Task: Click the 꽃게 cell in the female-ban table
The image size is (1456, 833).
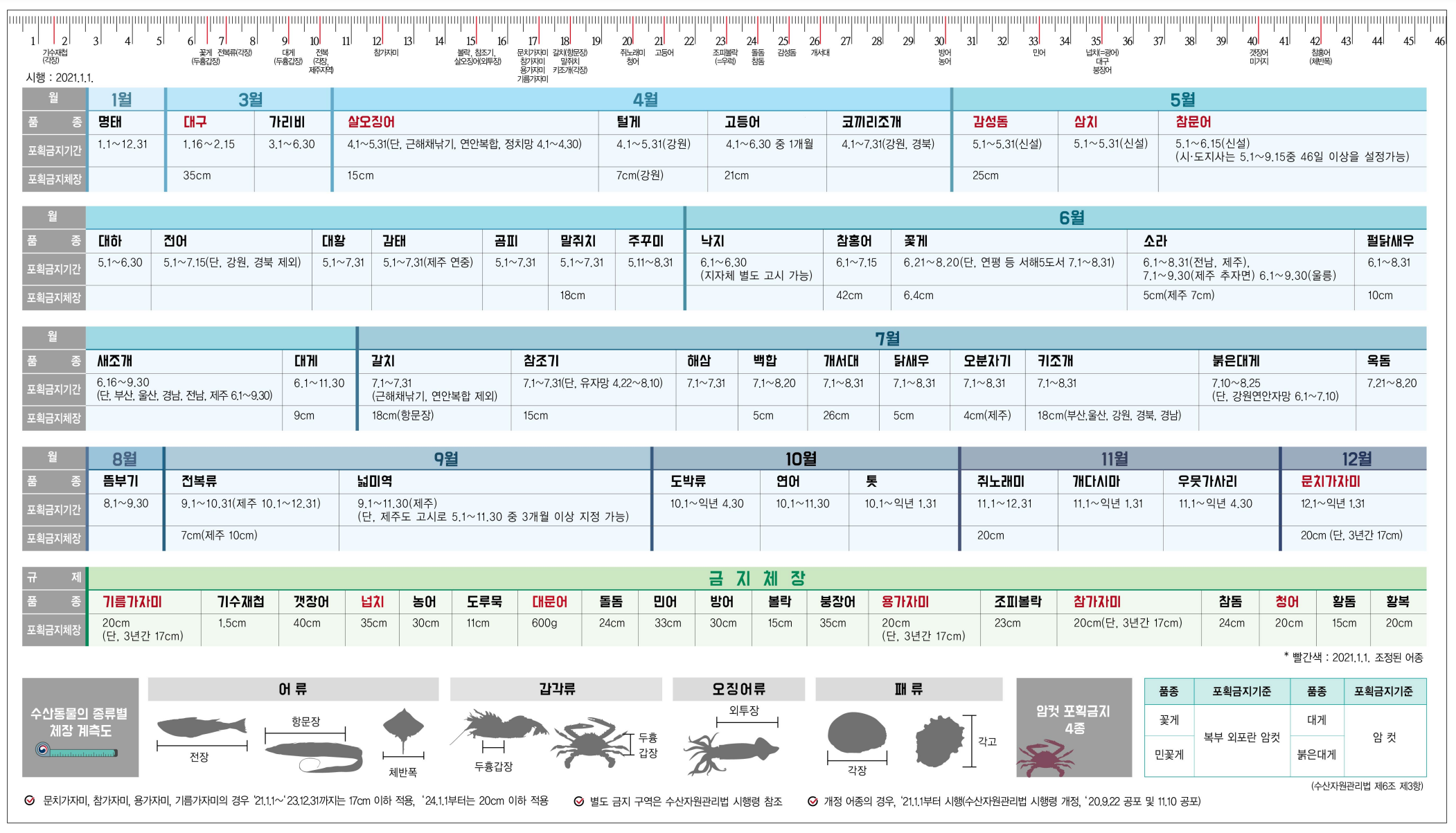Action: point(1169,720)
